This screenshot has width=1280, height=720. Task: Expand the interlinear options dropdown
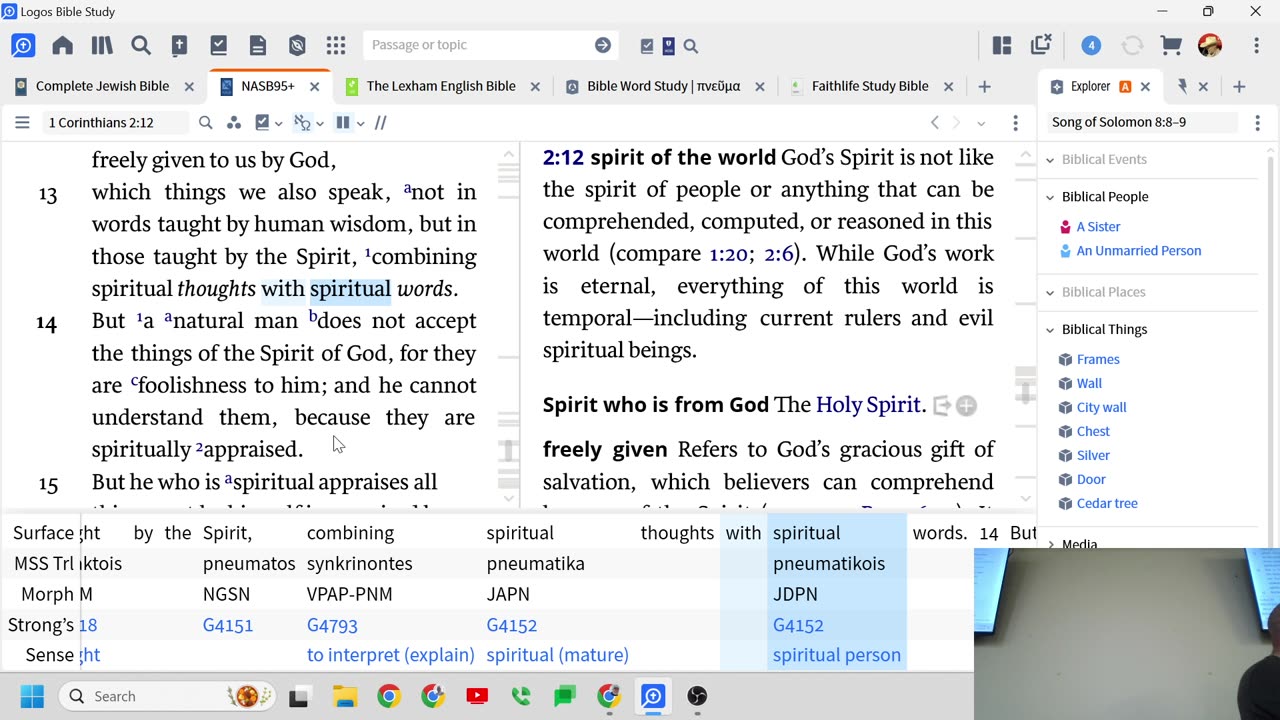tap(319, 123)
